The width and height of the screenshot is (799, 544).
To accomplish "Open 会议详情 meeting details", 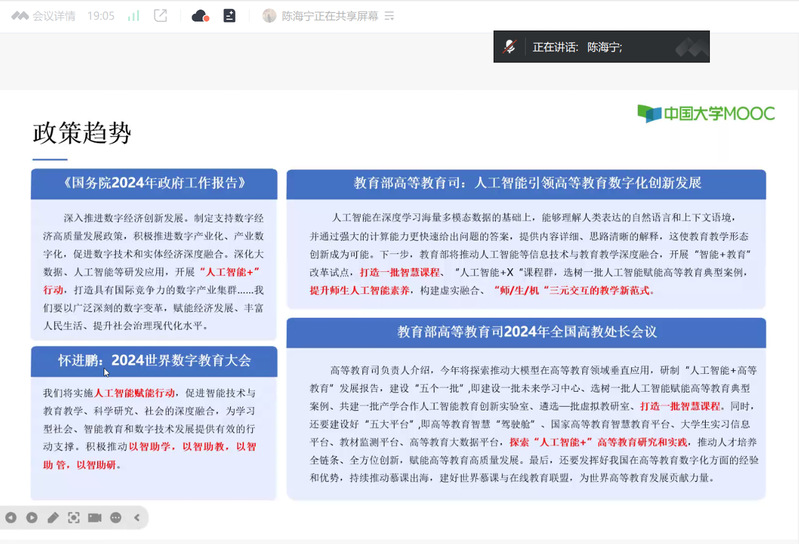I will pos(44,16).
